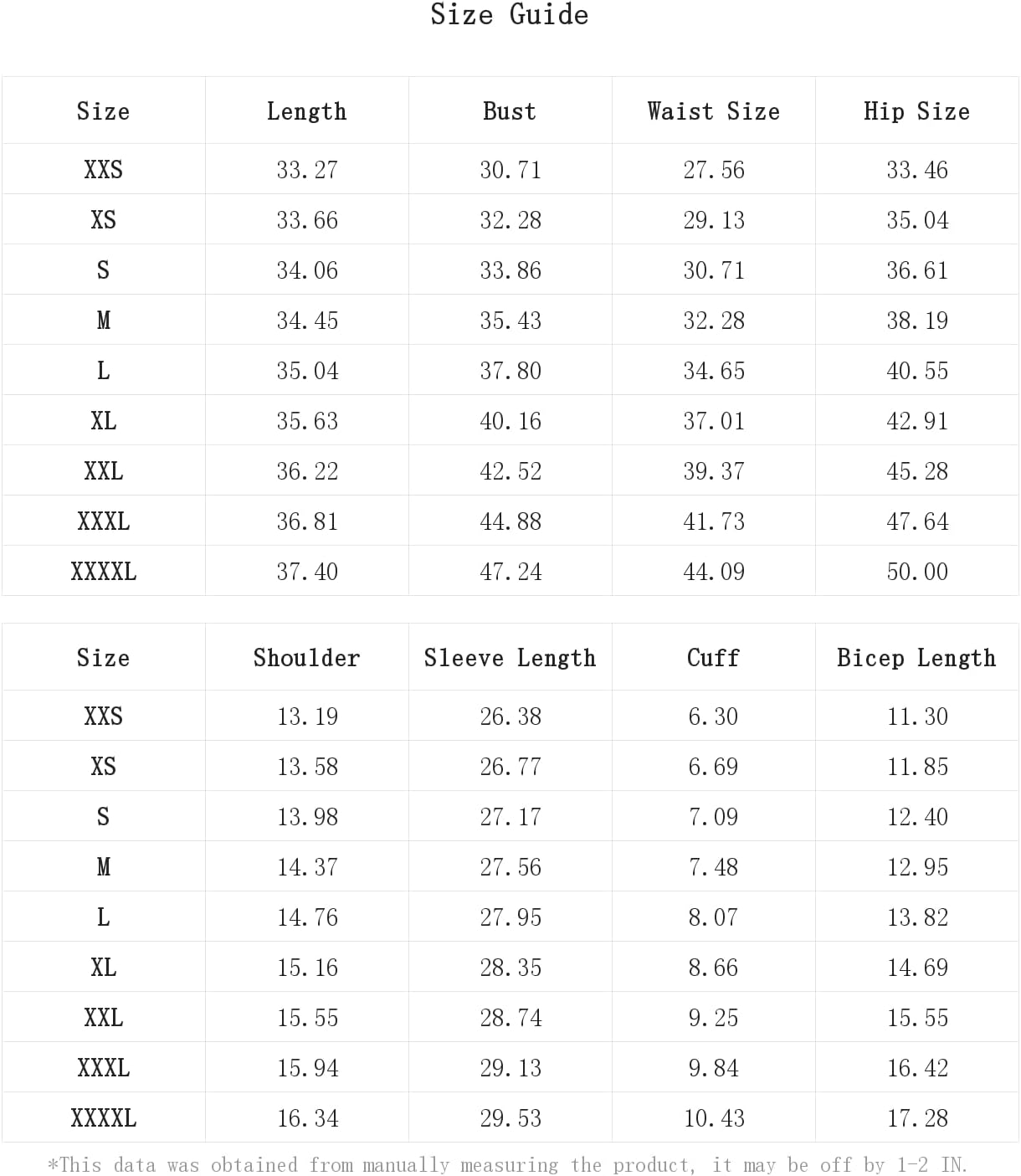Select the Length column header
Viewport: 1021px width, 1176px height.
pos(306,111)
